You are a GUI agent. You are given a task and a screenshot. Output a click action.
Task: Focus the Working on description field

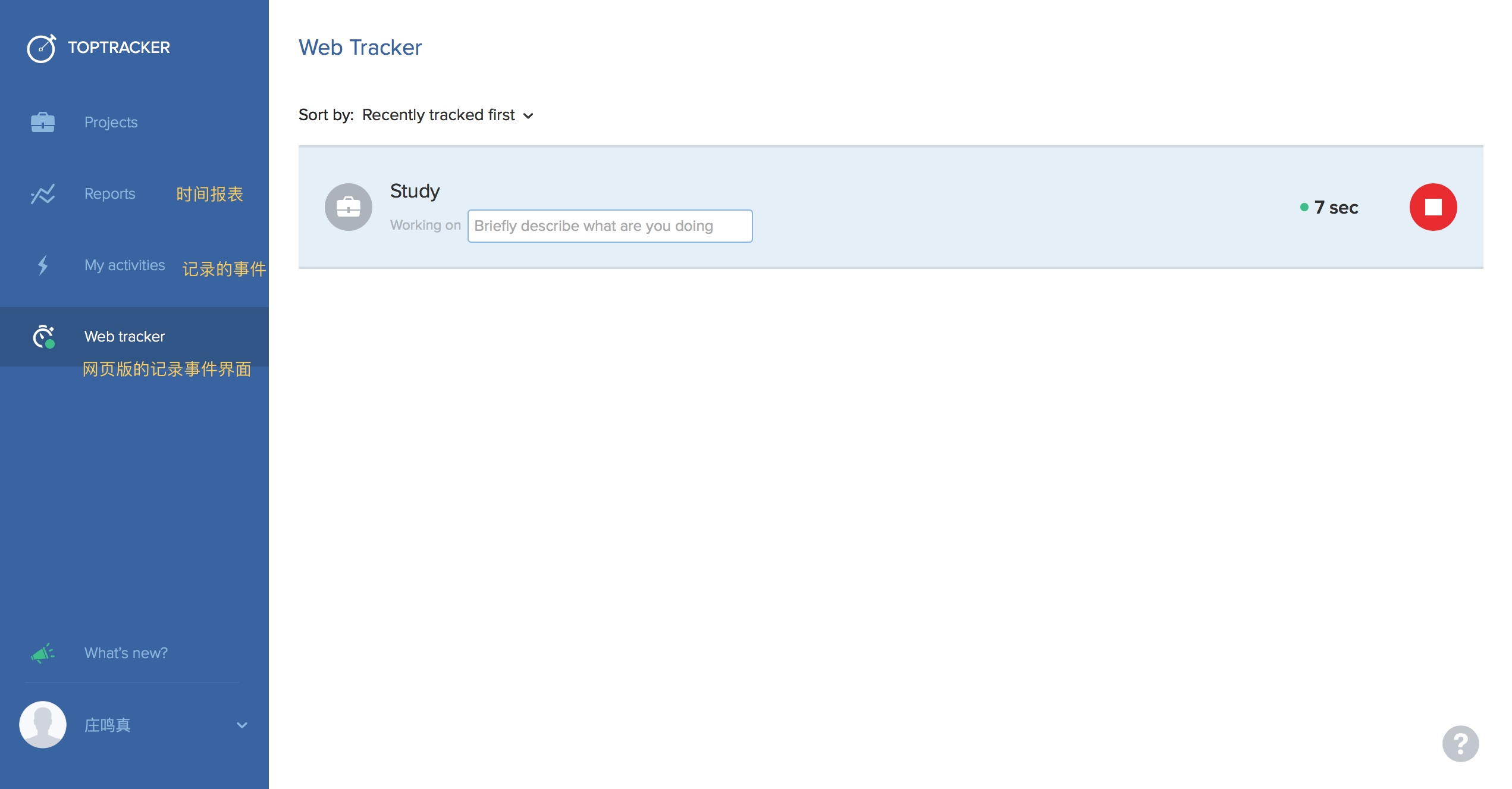pyautogui.click(x=610, y=226)
